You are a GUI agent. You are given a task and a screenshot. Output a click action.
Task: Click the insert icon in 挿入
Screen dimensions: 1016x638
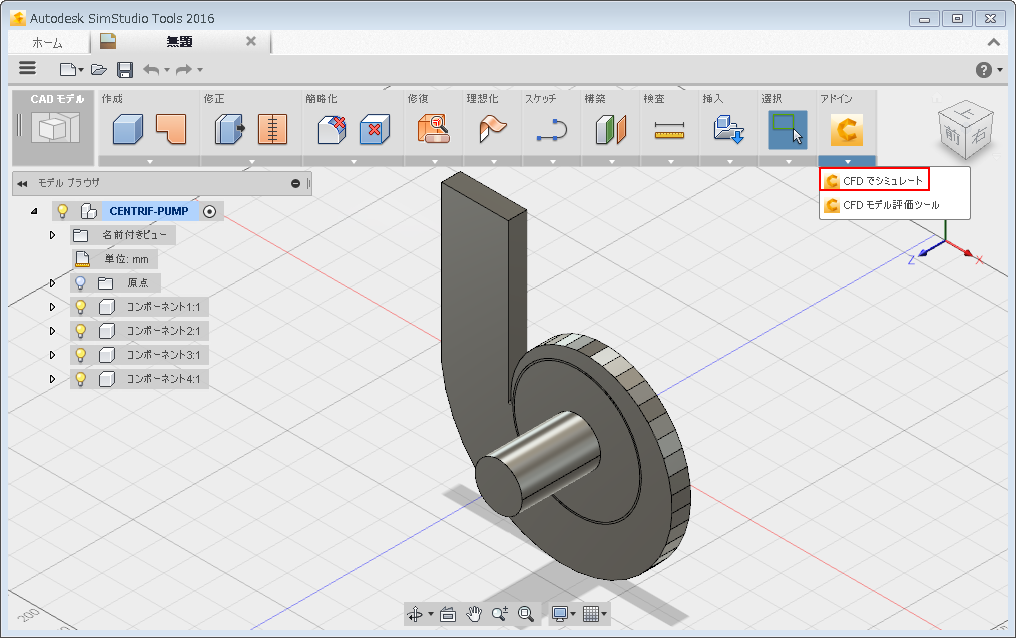point(729,129)
